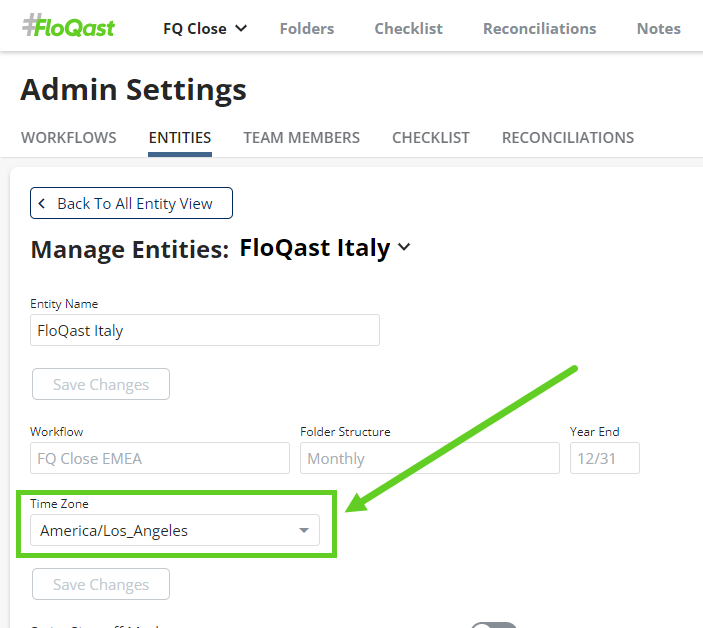Toggle the switch at the bottom of the form
Viewport: 703px width, 628px height.
tap(494, 624)
